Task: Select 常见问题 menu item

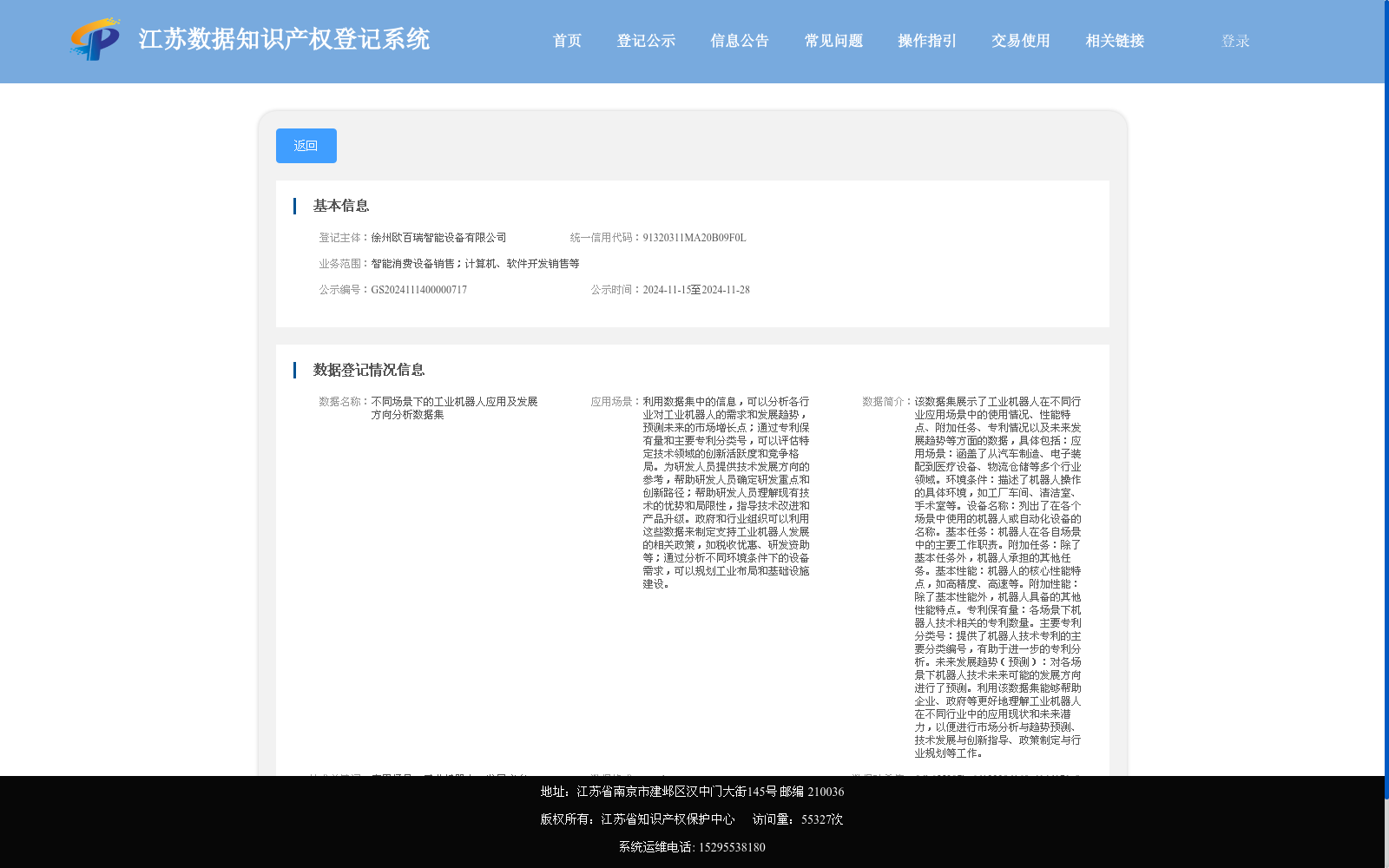Action: (x=833, y=41)
